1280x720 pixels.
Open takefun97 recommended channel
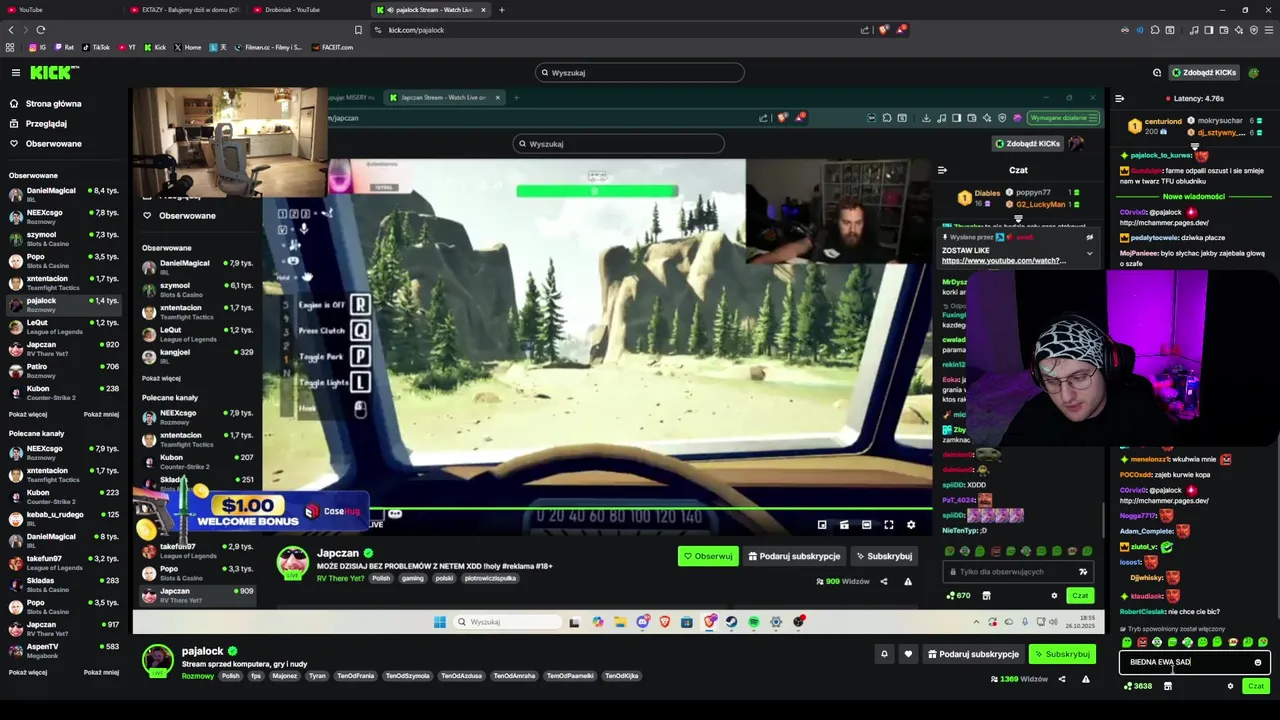(62, 562)
